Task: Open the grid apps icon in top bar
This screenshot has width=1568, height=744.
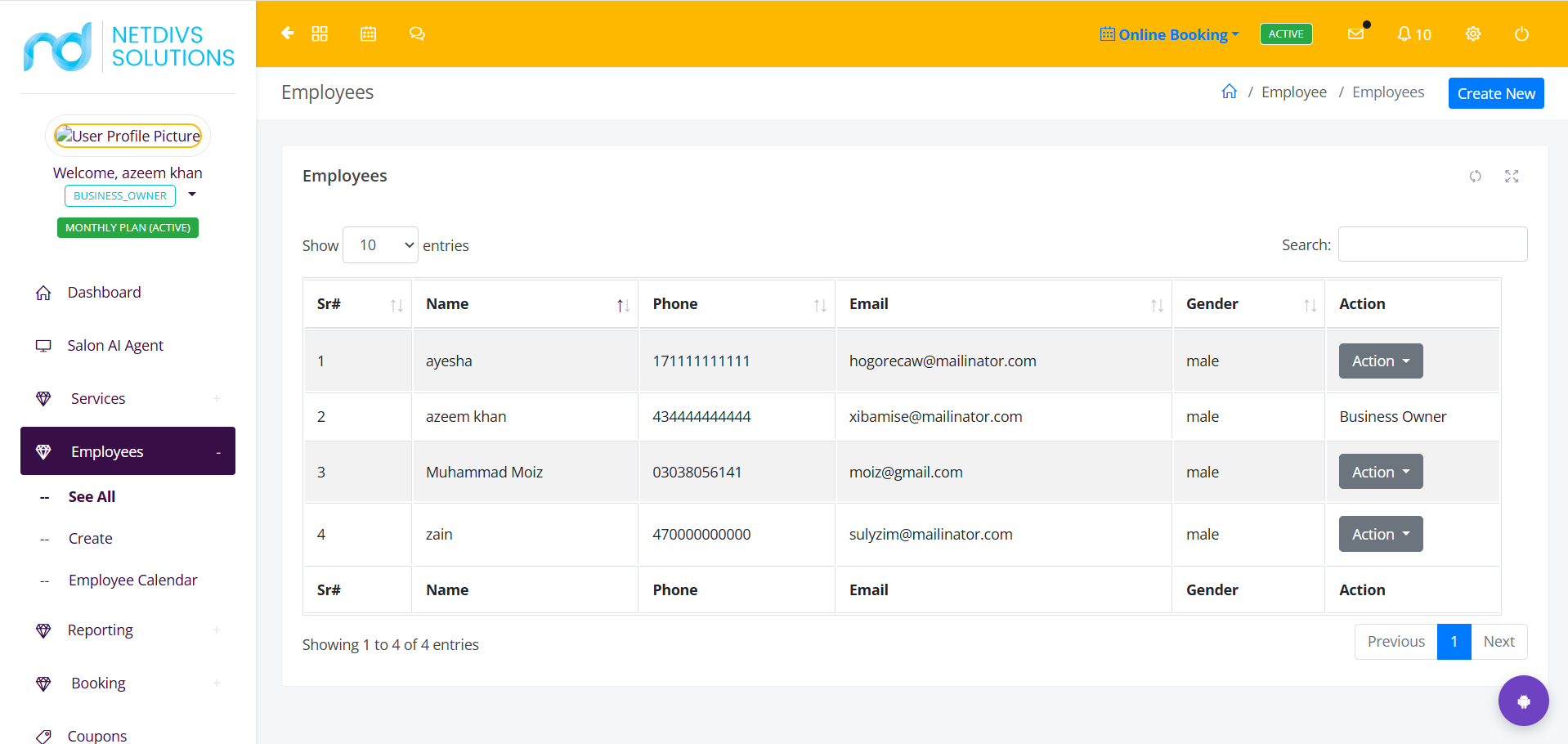Action: click(x=320, y=34)
